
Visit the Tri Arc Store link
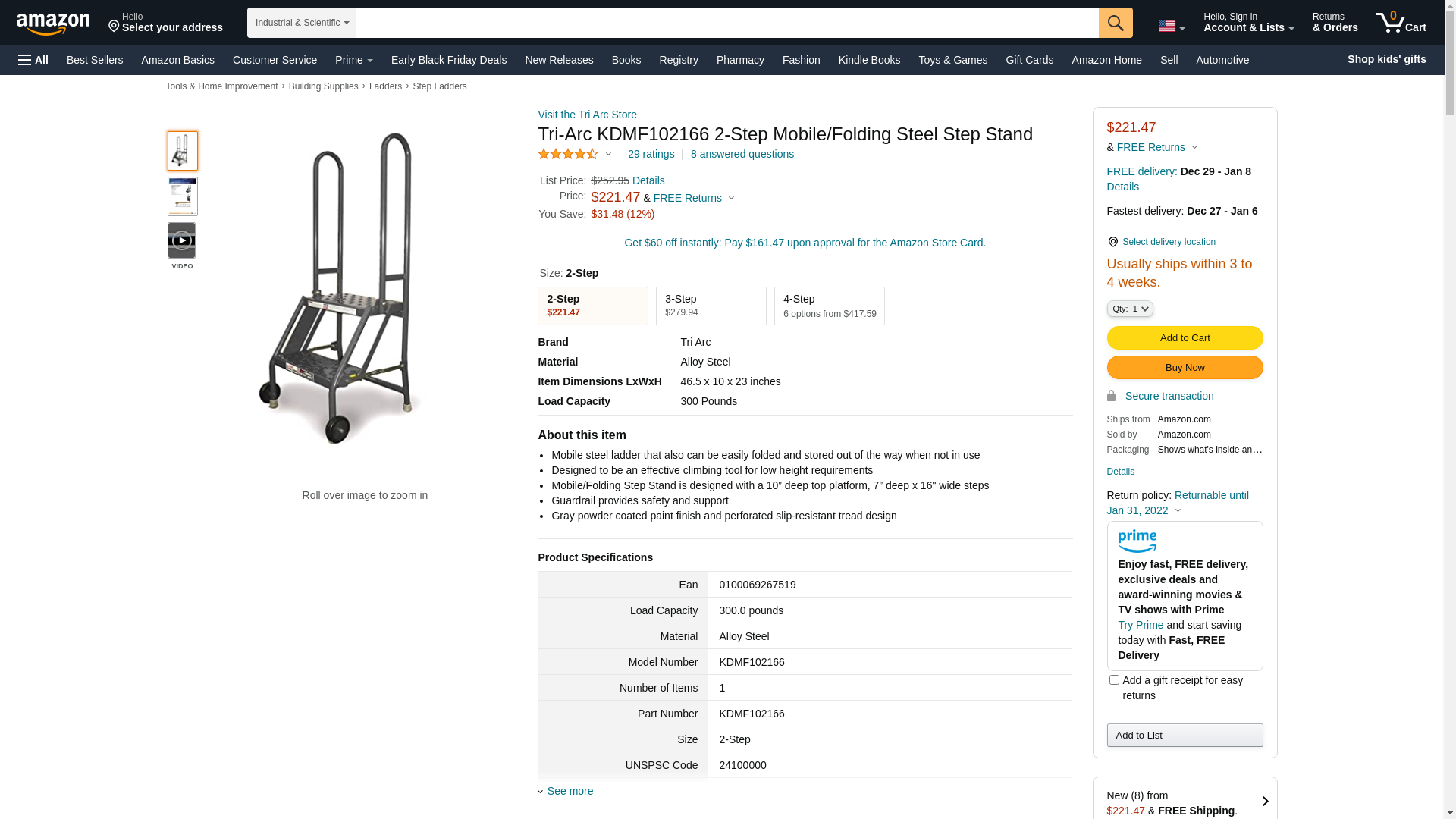coord(587,115)
